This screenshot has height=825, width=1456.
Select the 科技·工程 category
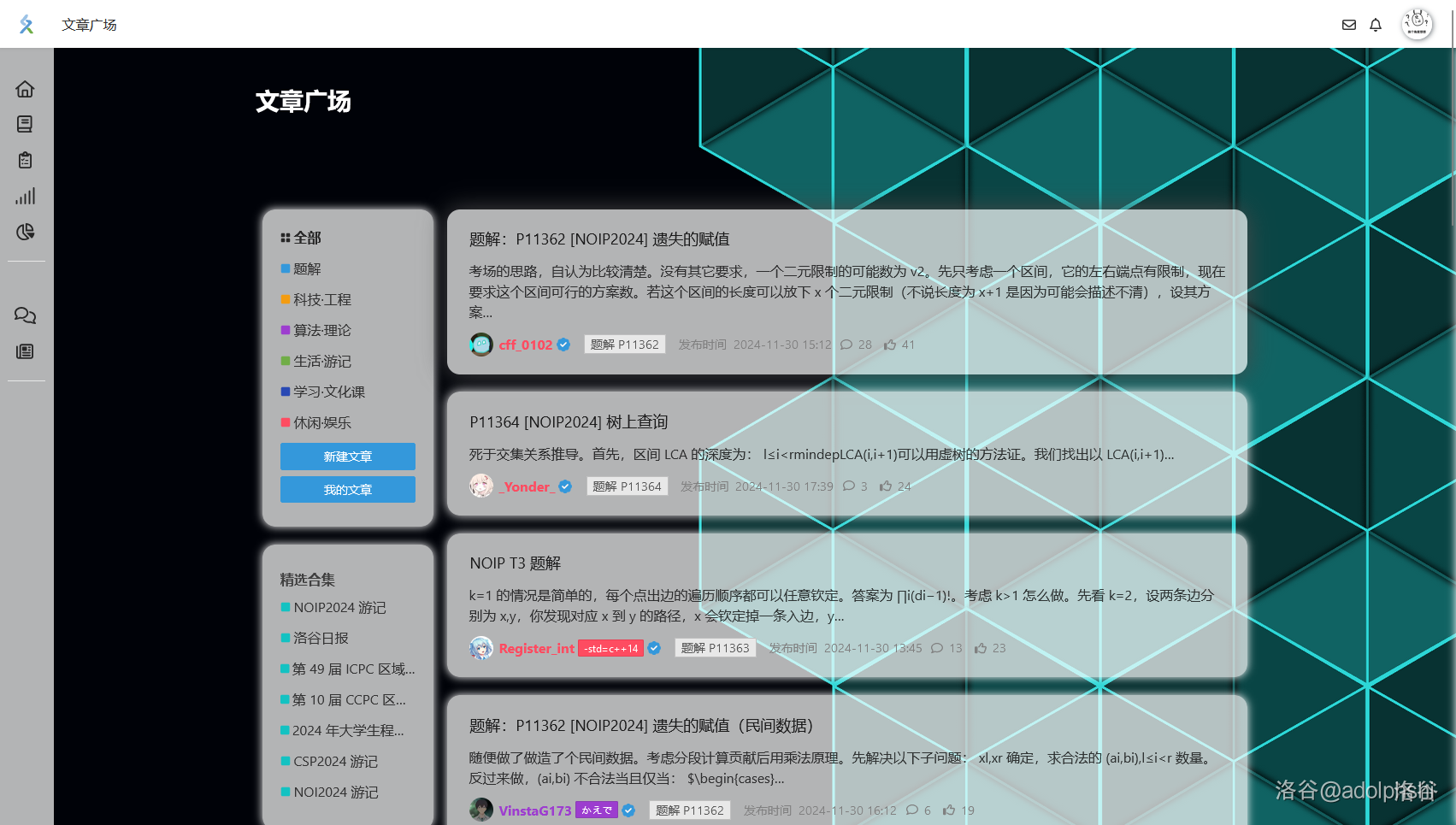316,299
